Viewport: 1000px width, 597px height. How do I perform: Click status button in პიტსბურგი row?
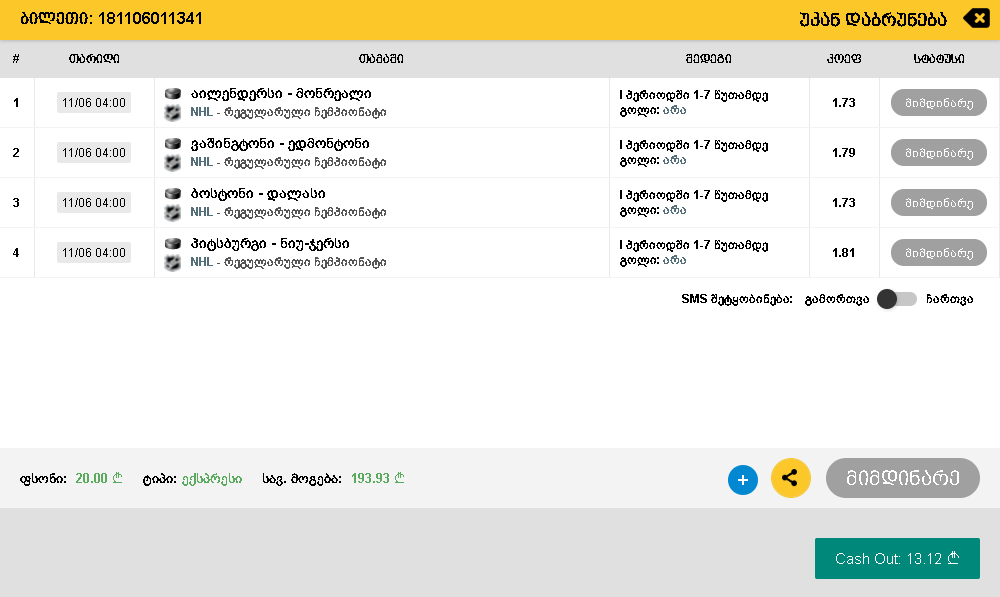(939, 253)
